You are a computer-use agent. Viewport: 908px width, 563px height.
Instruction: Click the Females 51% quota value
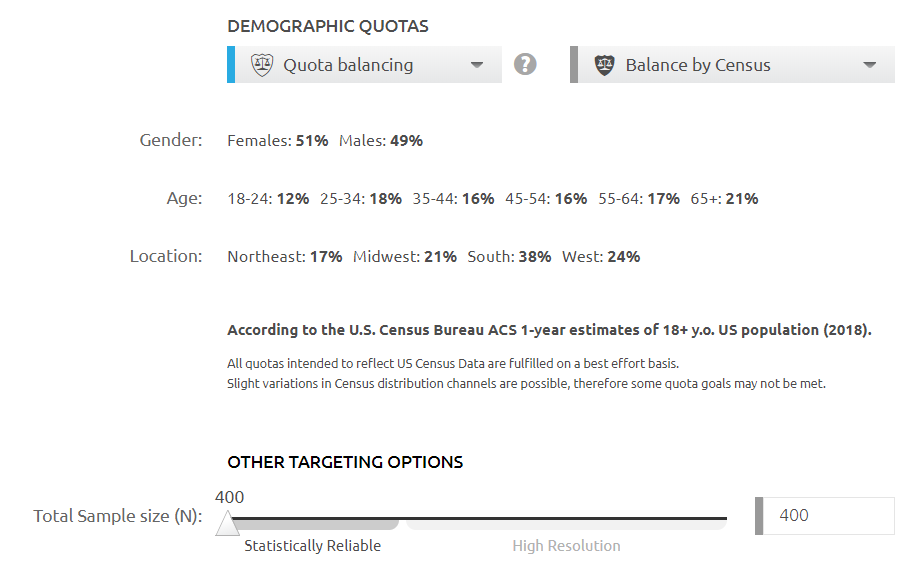coord(278,141)
